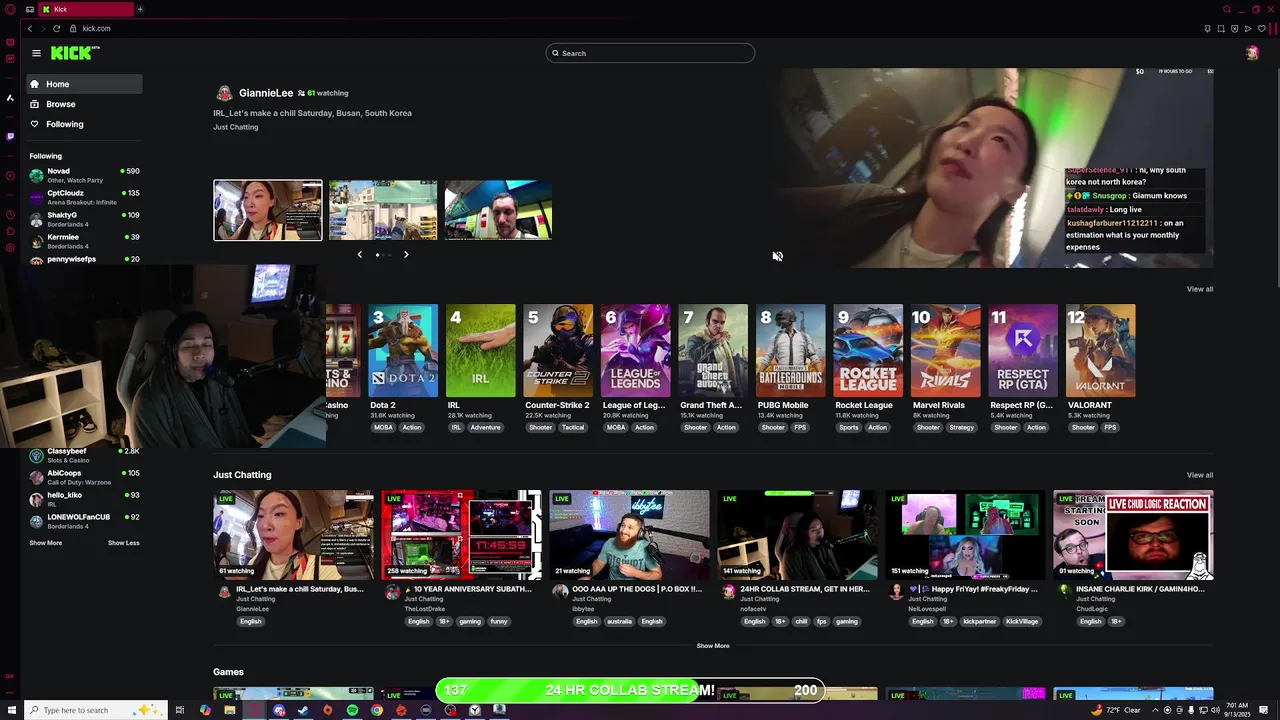This screenshot has height=720, width=1280.
Task: Click Tactical tag under Counter-Strike 2
Action: point(573,428)
